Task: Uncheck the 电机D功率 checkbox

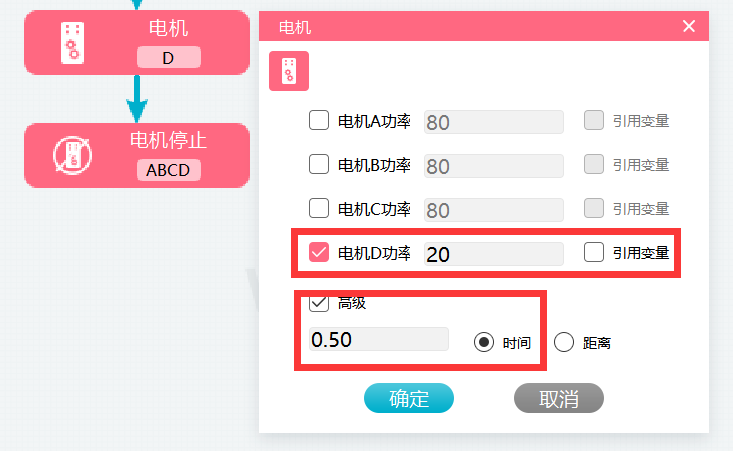Action: pos(319,252)
